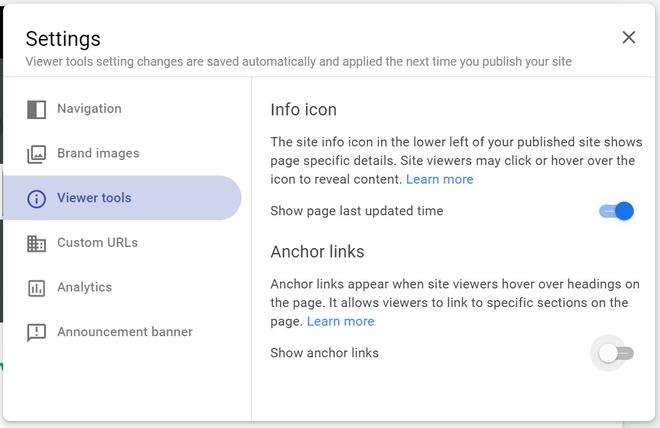The image size is (660, 428).
Task: Click the Viewer tools info icon
Action: (37, 198)
